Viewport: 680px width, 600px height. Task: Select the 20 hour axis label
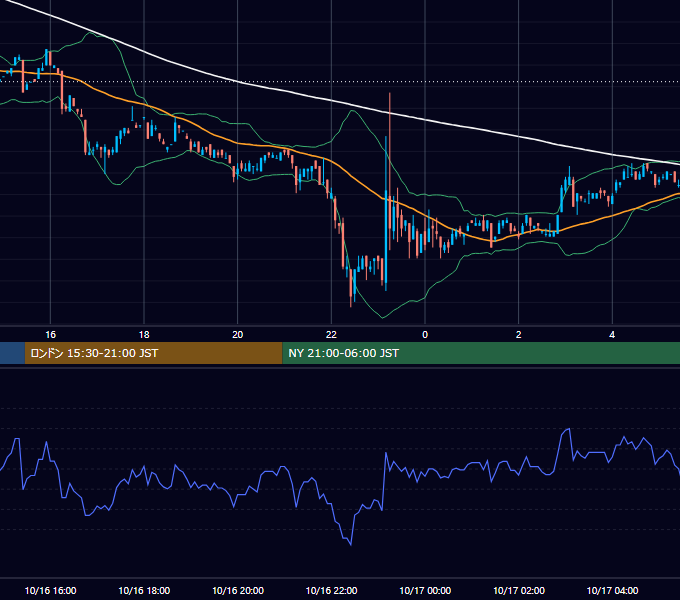point(238,335)
